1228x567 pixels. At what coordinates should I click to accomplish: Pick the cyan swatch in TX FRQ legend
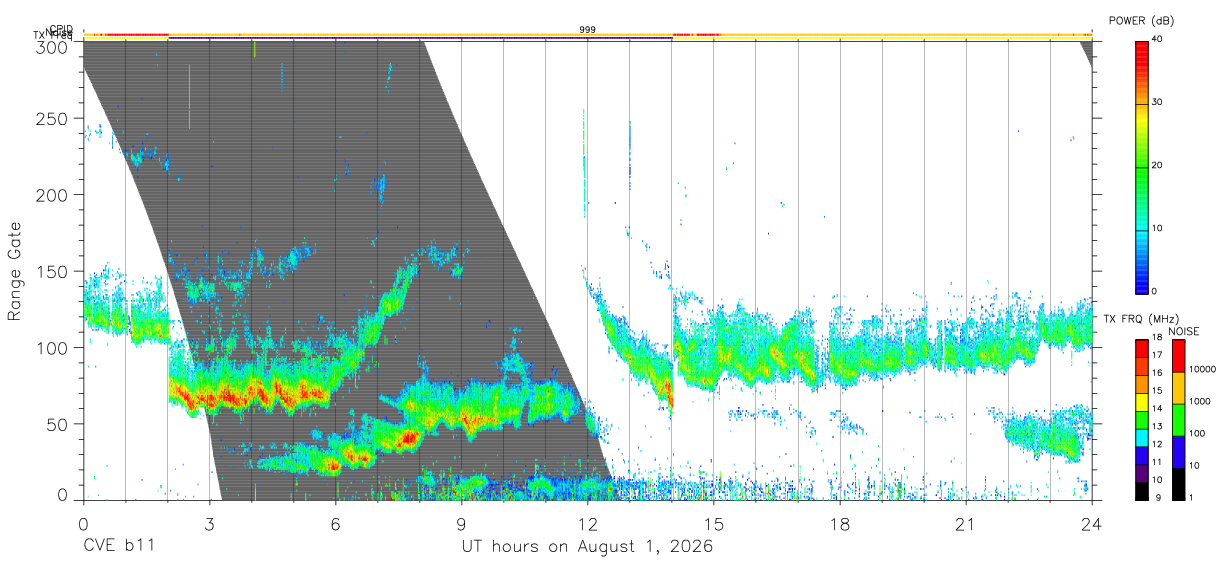[x=1141, y=437]
